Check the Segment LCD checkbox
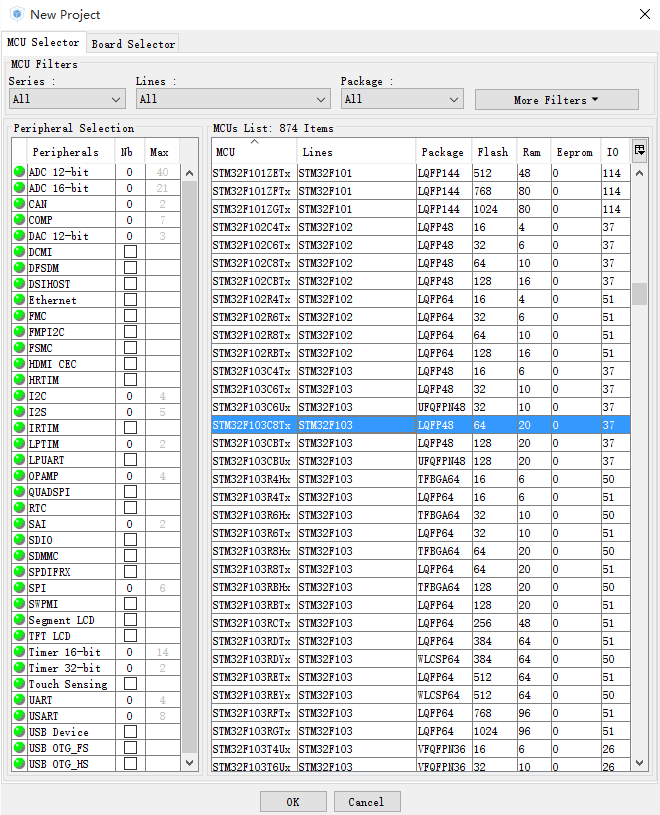 pyautogui.click(x=130, y=620)
